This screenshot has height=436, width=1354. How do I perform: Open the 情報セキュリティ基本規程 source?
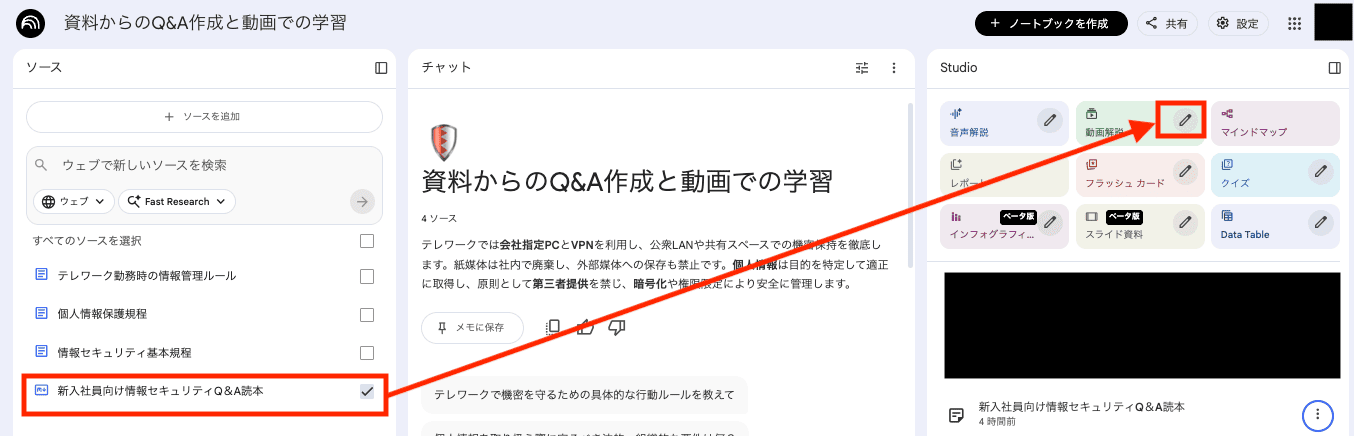pos(124,352)
